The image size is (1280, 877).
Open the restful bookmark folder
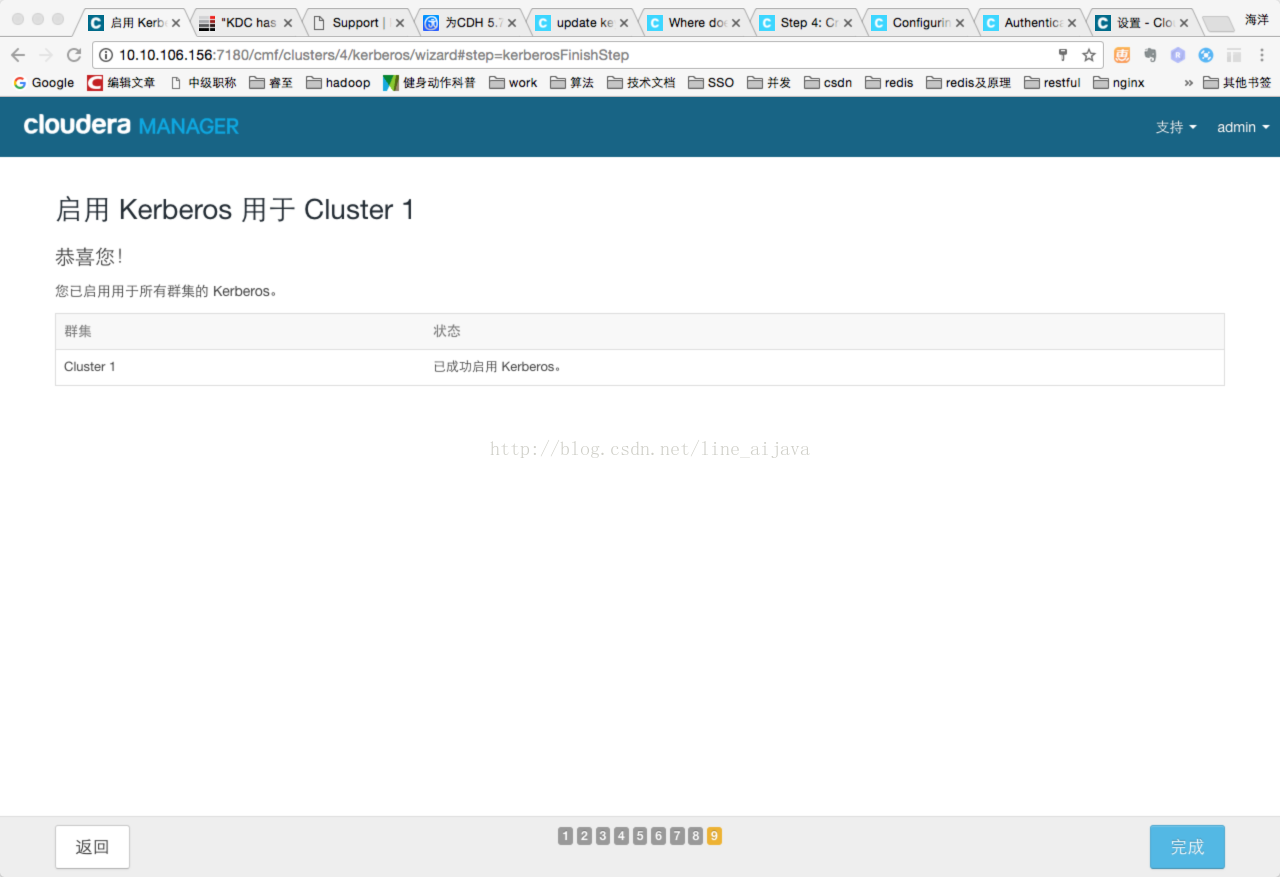click(1052, 83)
